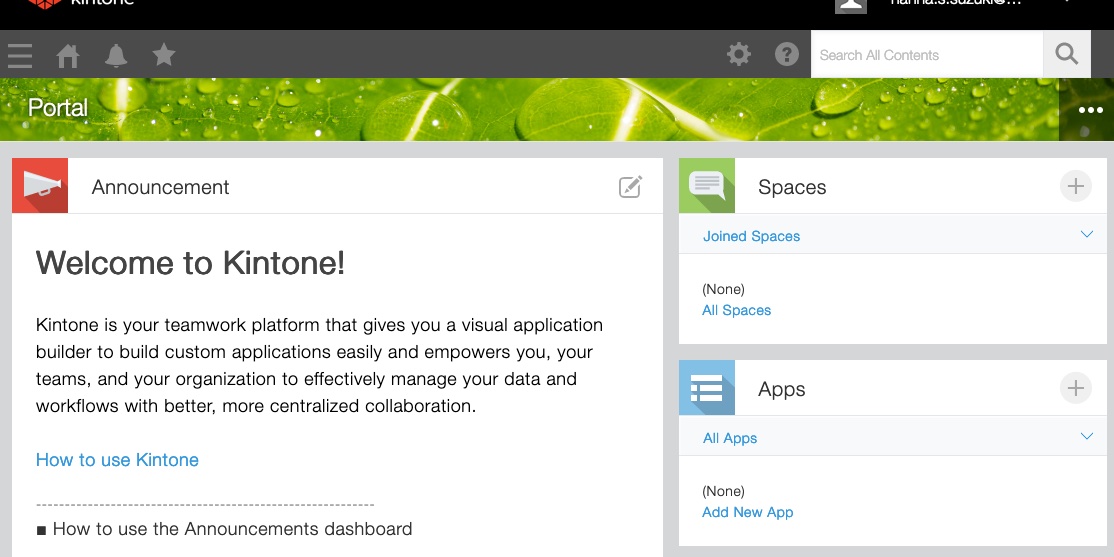
Task: Open the settings gear menu
Action: pos(739,55)
